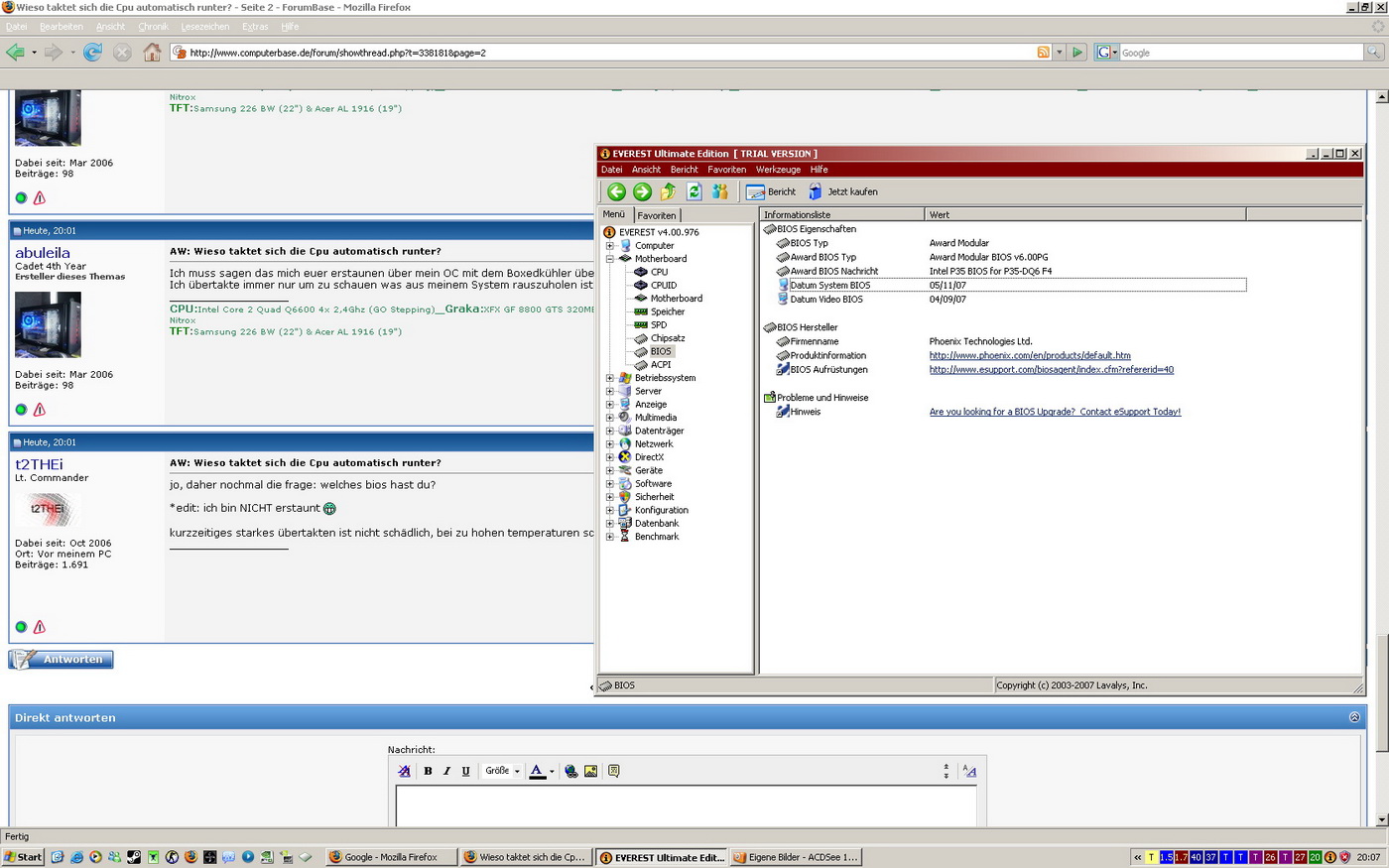Click Firefox home icon

tap(152, 53)
